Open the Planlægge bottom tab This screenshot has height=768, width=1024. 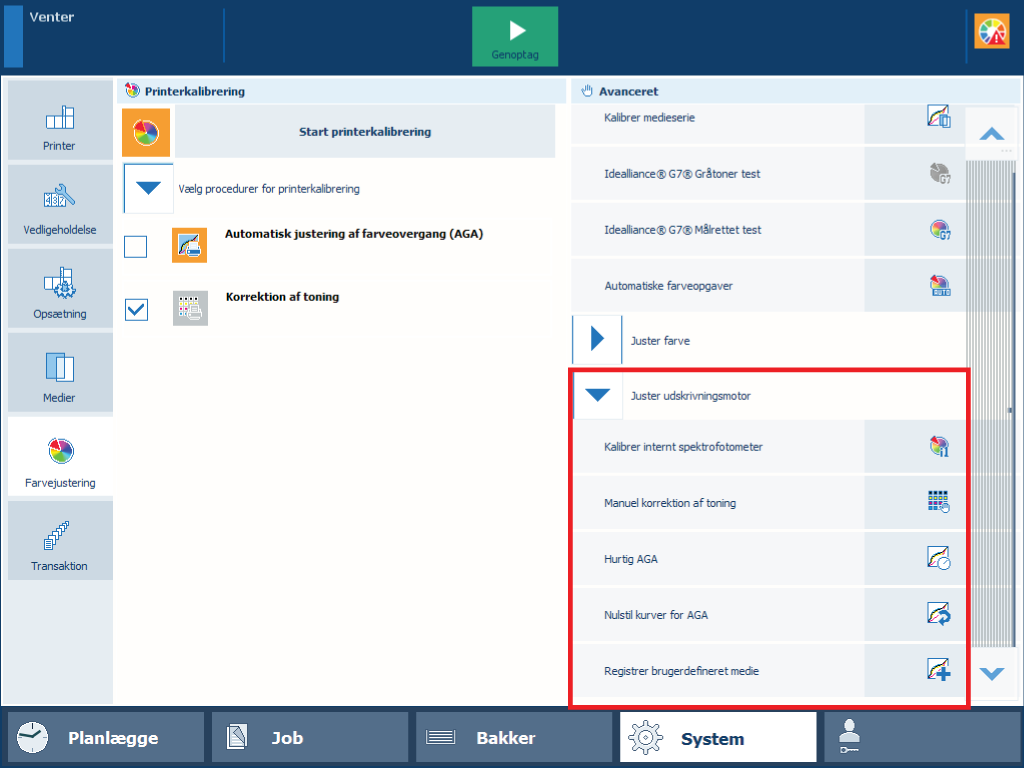click(106, 738)
